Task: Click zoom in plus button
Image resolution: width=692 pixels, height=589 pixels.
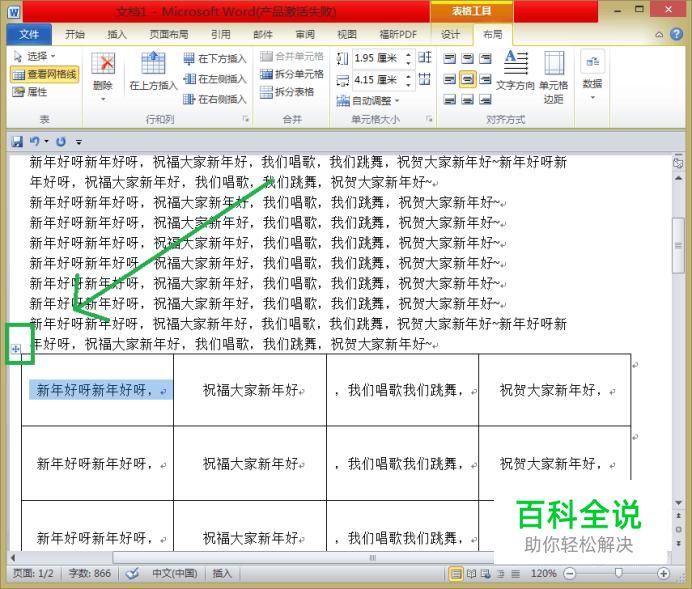Action: point(663,574)
